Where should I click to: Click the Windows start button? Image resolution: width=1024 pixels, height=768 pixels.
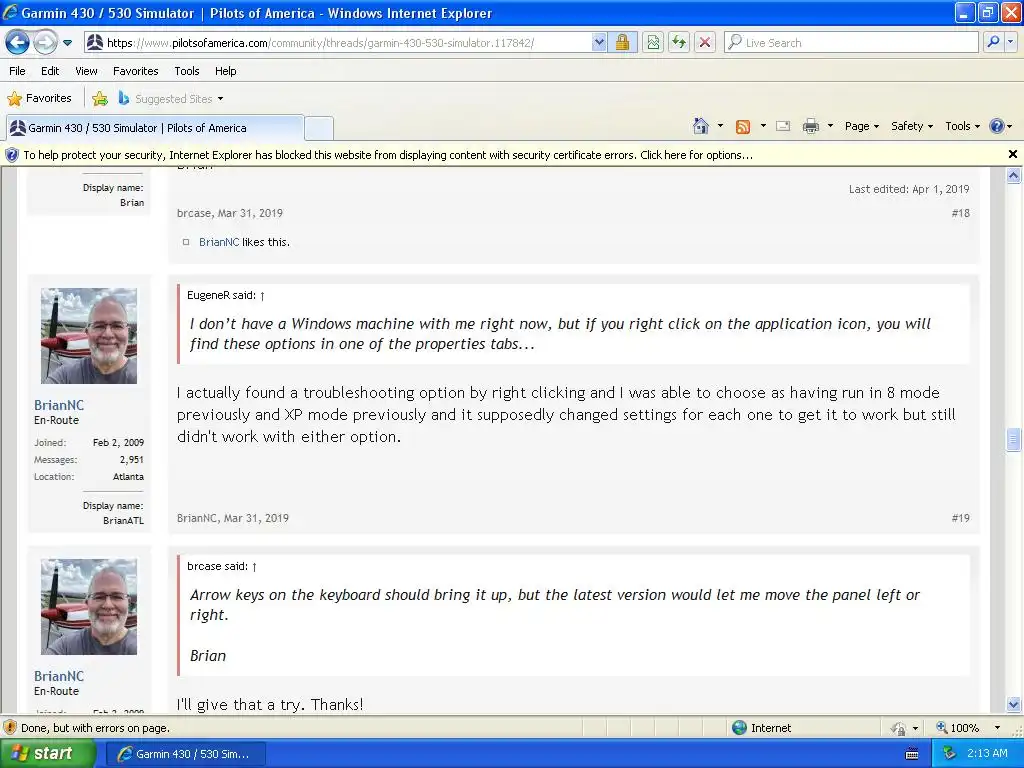[48, 754]
